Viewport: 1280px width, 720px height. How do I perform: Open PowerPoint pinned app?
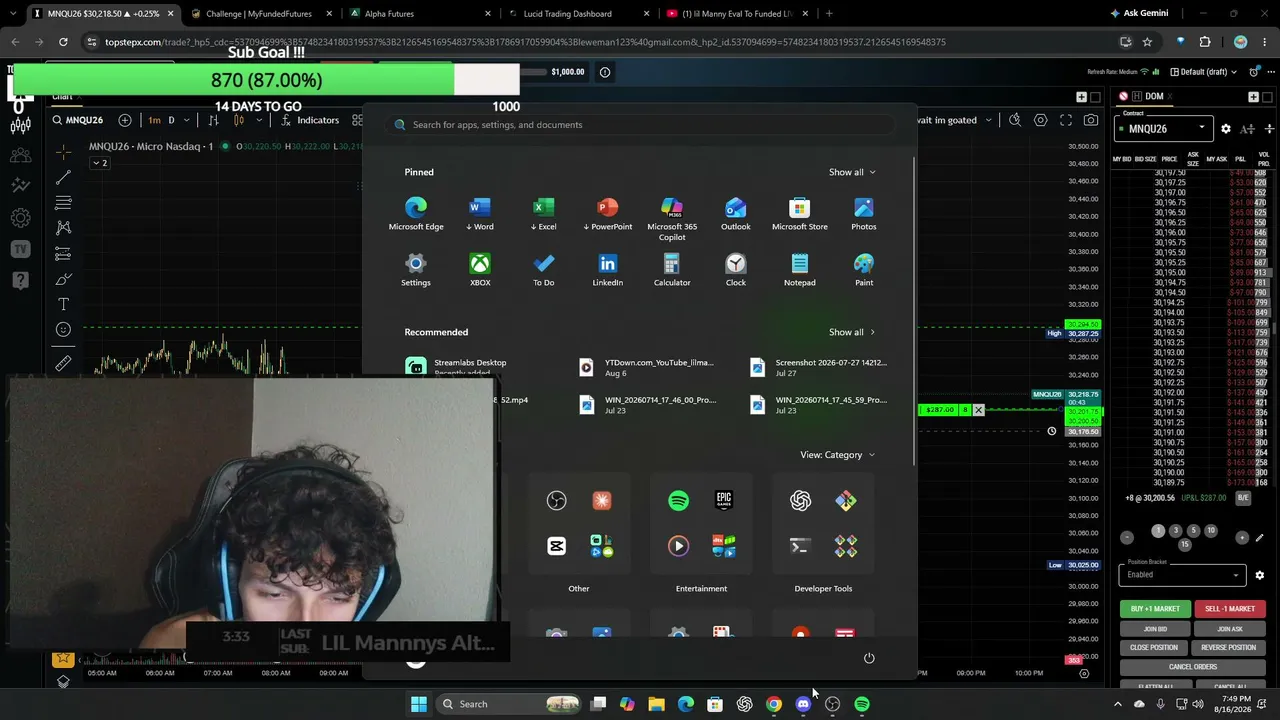tap(607, 214)
